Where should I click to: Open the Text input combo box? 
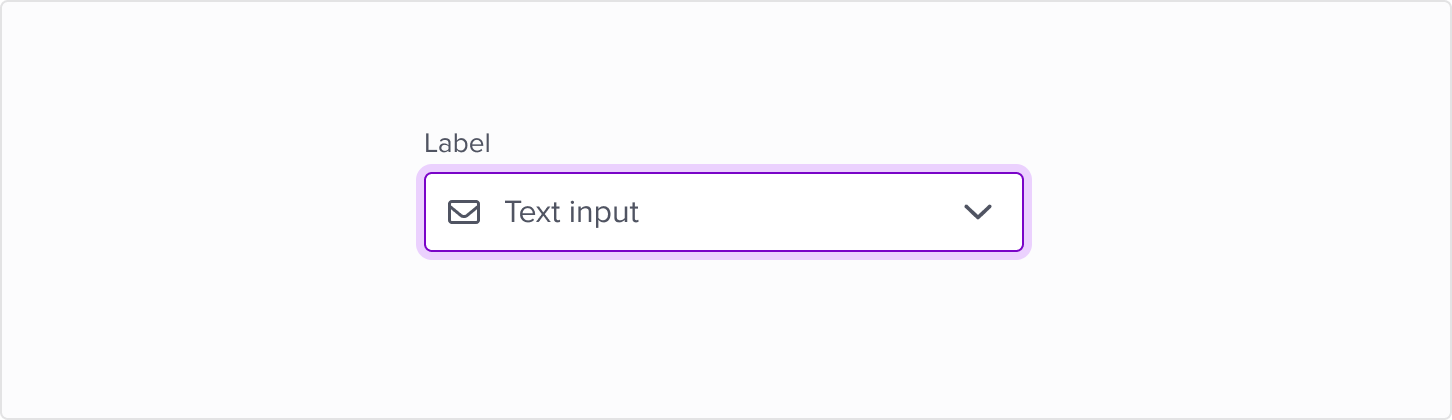tap(723, 212)
